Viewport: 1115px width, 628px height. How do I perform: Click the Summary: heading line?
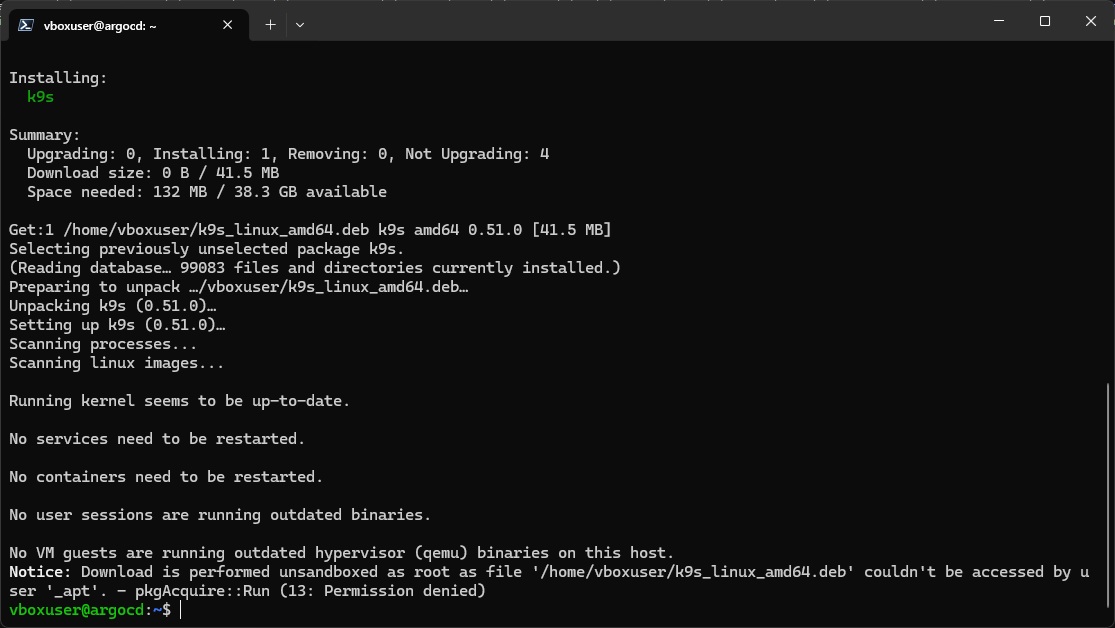click(x=44, y=135)
